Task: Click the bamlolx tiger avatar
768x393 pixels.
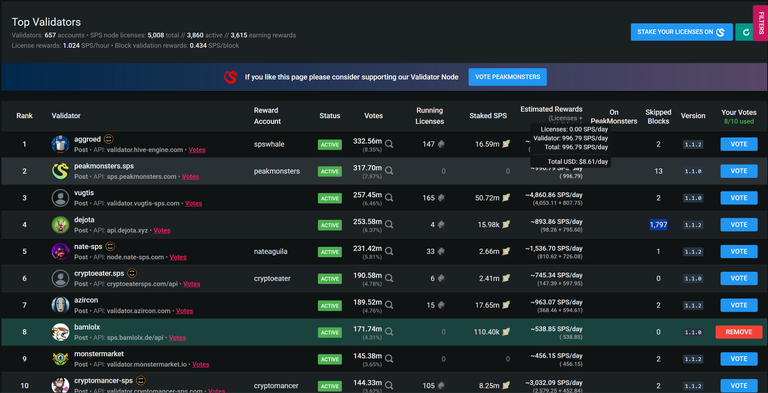Action: tap(60, 332)
